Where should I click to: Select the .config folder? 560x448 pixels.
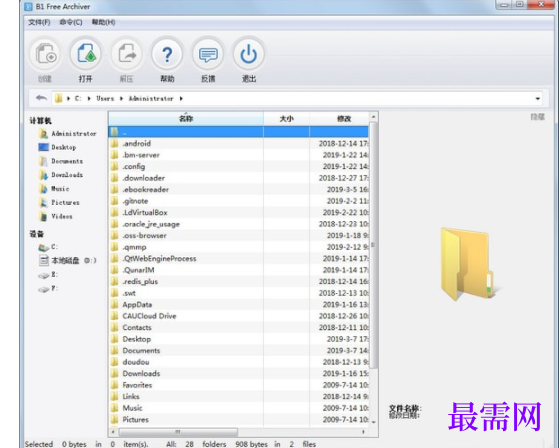(238, 166)
